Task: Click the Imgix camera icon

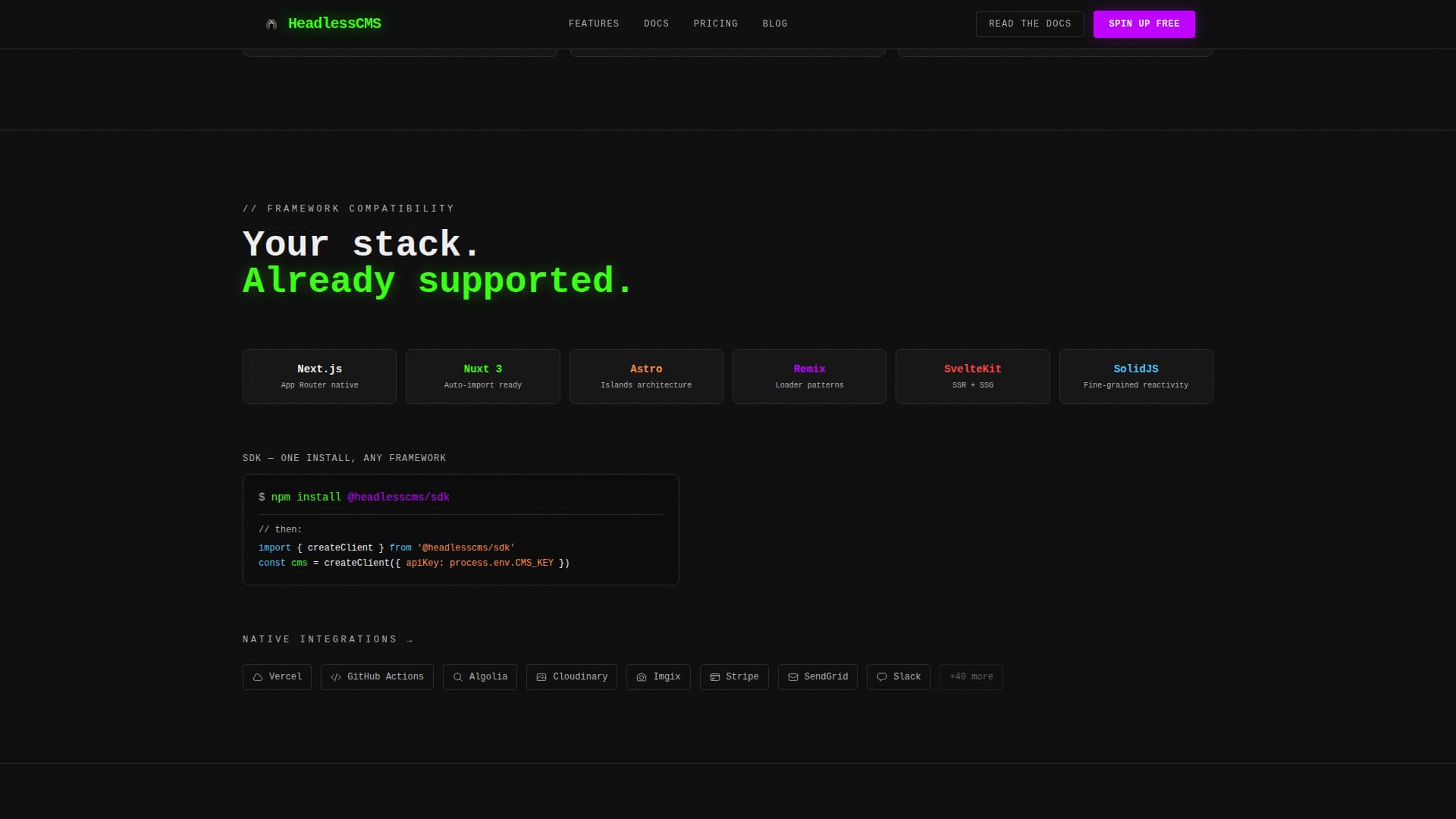Action: [x=642, y=677]
